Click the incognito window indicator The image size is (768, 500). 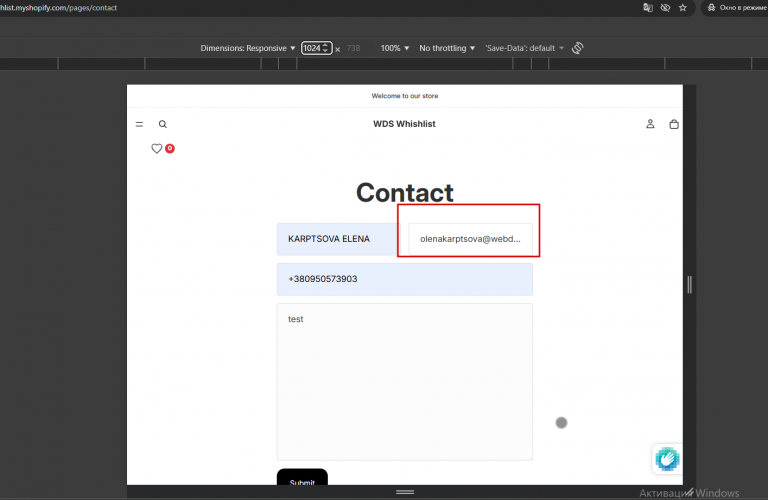(x=736, y=8)
